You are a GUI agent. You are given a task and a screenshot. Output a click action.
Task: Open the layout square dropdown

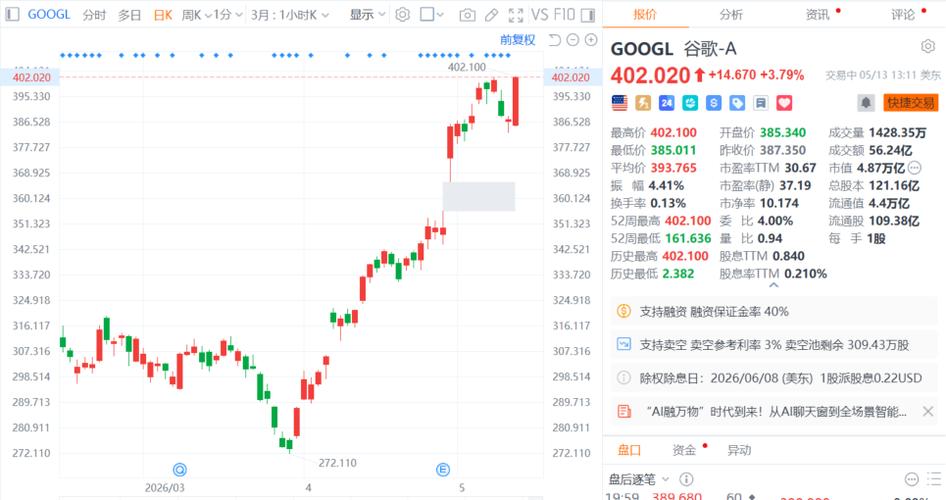click(x=432, y=14)
